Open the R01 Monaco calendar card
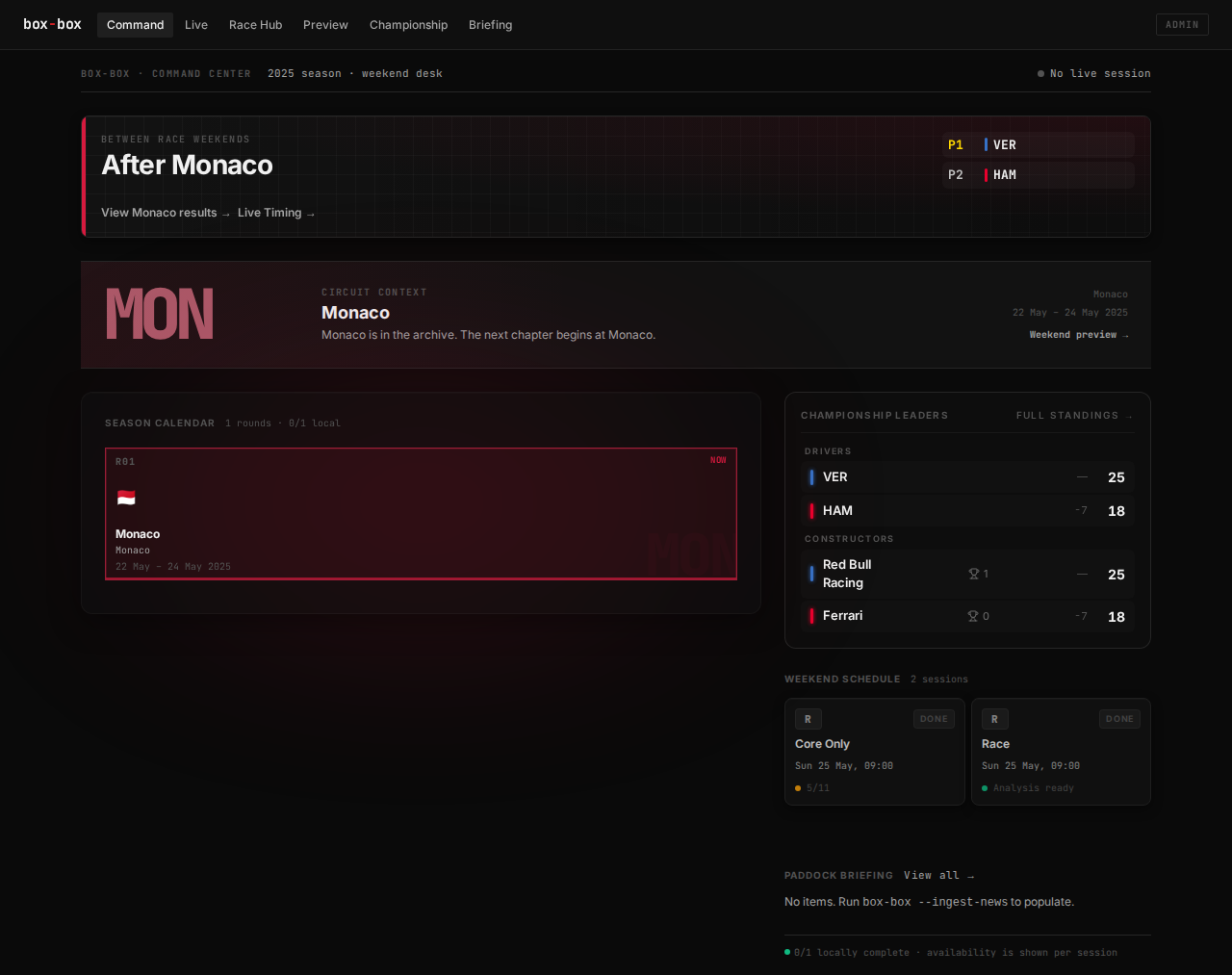This screenshot has width=1232, height=975. pyautogui.click(x=421, y=514)
